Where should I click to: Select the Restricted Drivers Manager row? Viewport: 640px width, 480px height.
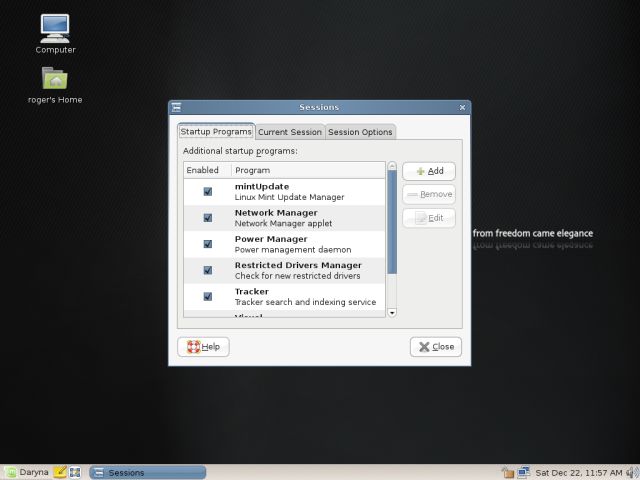pyautogui.click(x=284, y=270)
